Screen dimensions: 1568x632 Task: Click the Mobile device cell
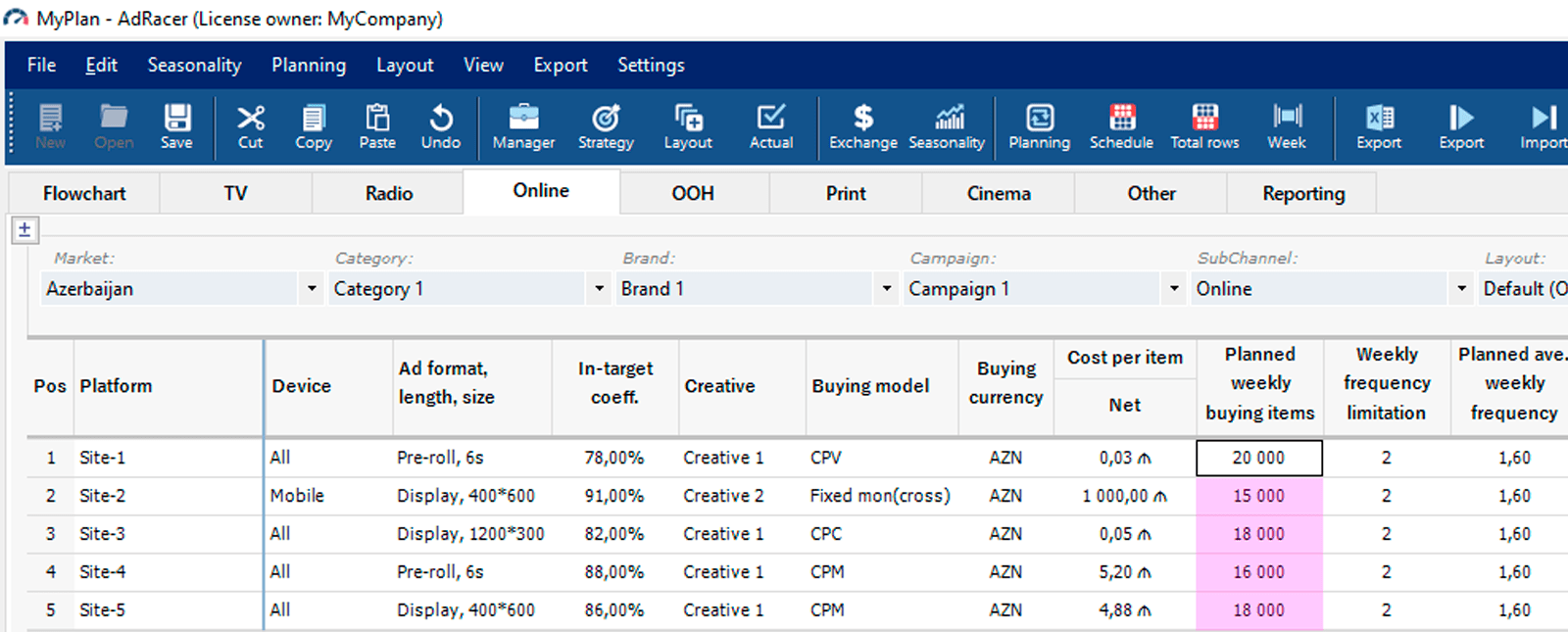click(x=328, y=496)
